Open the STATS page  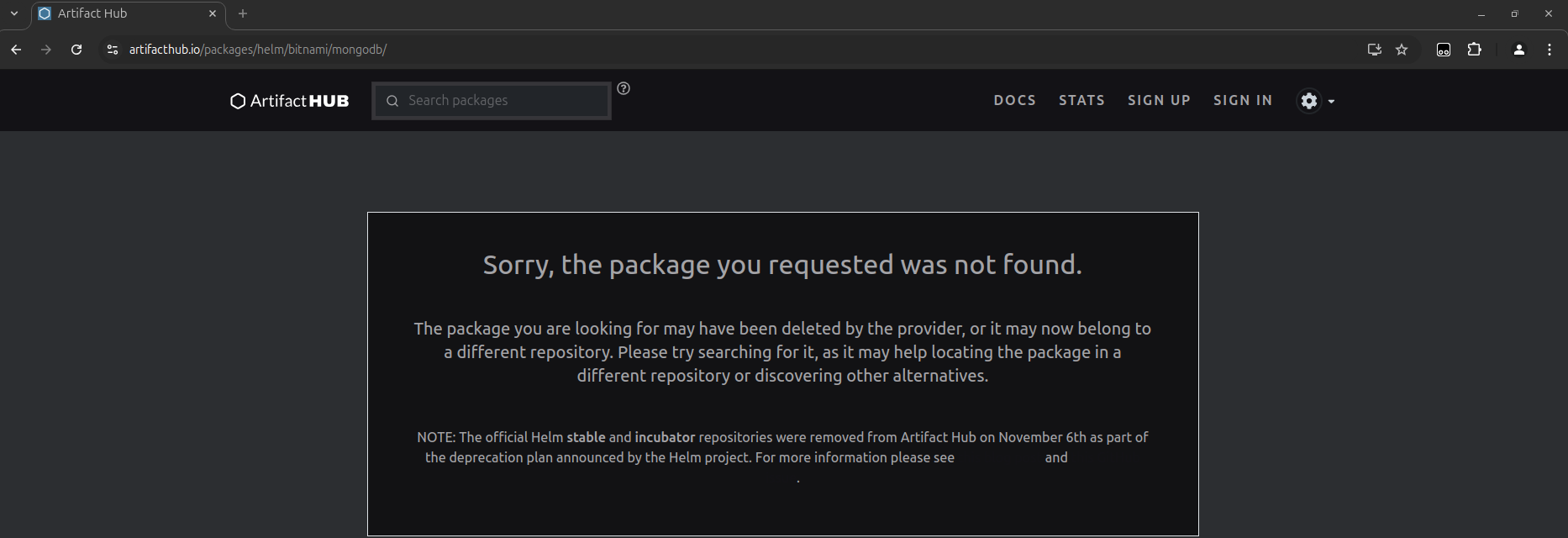(1081, 100)
